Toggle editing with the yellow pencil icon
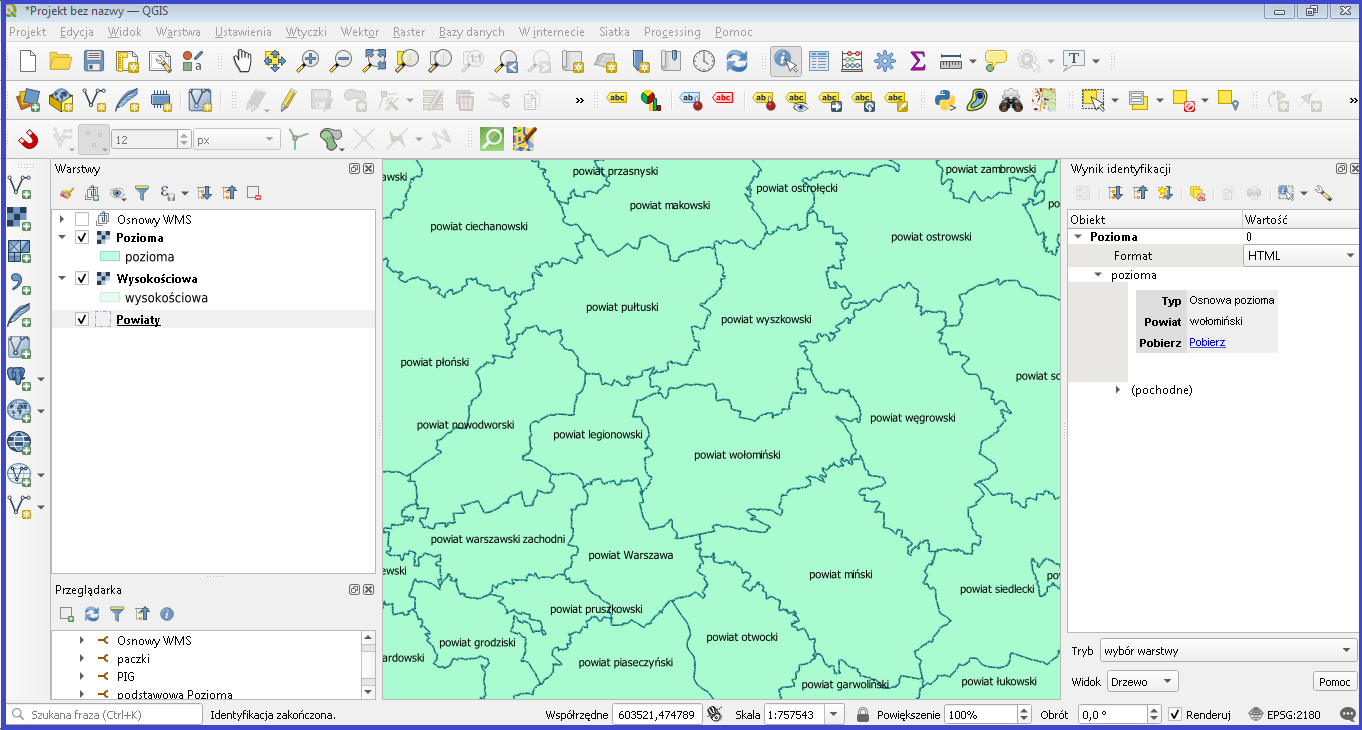1362x730 pixels. pos(288,99)
